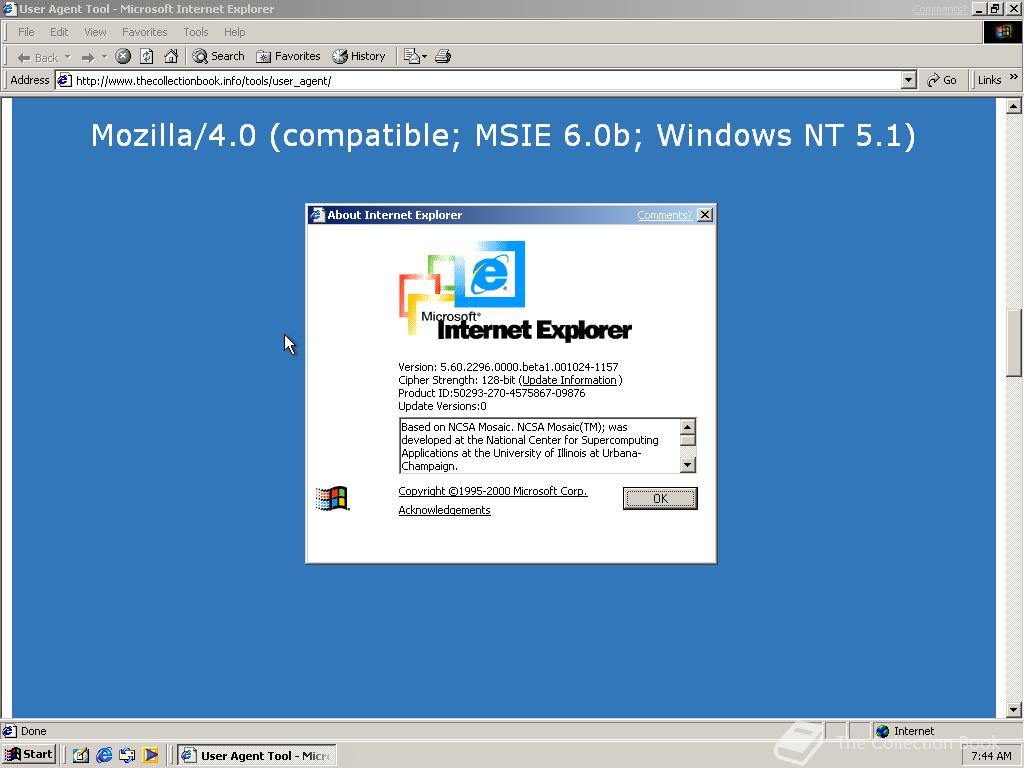Open the File menu

point(26,32)
